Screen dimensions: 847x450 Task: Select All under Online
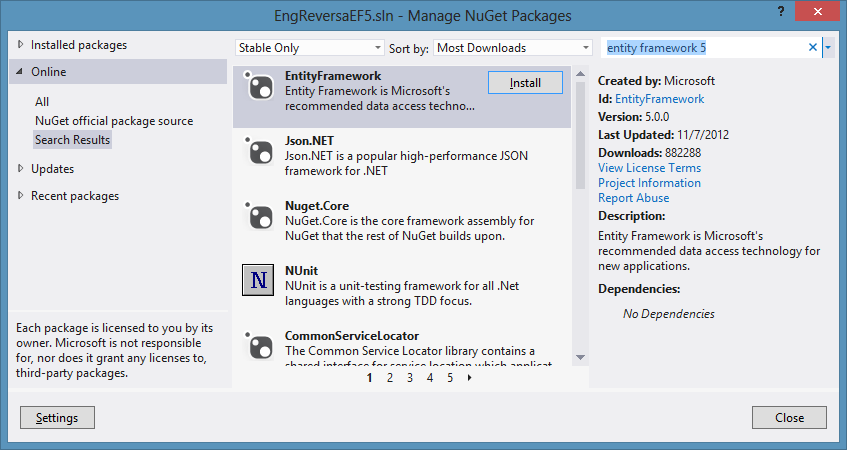click(x=42, y=102)
